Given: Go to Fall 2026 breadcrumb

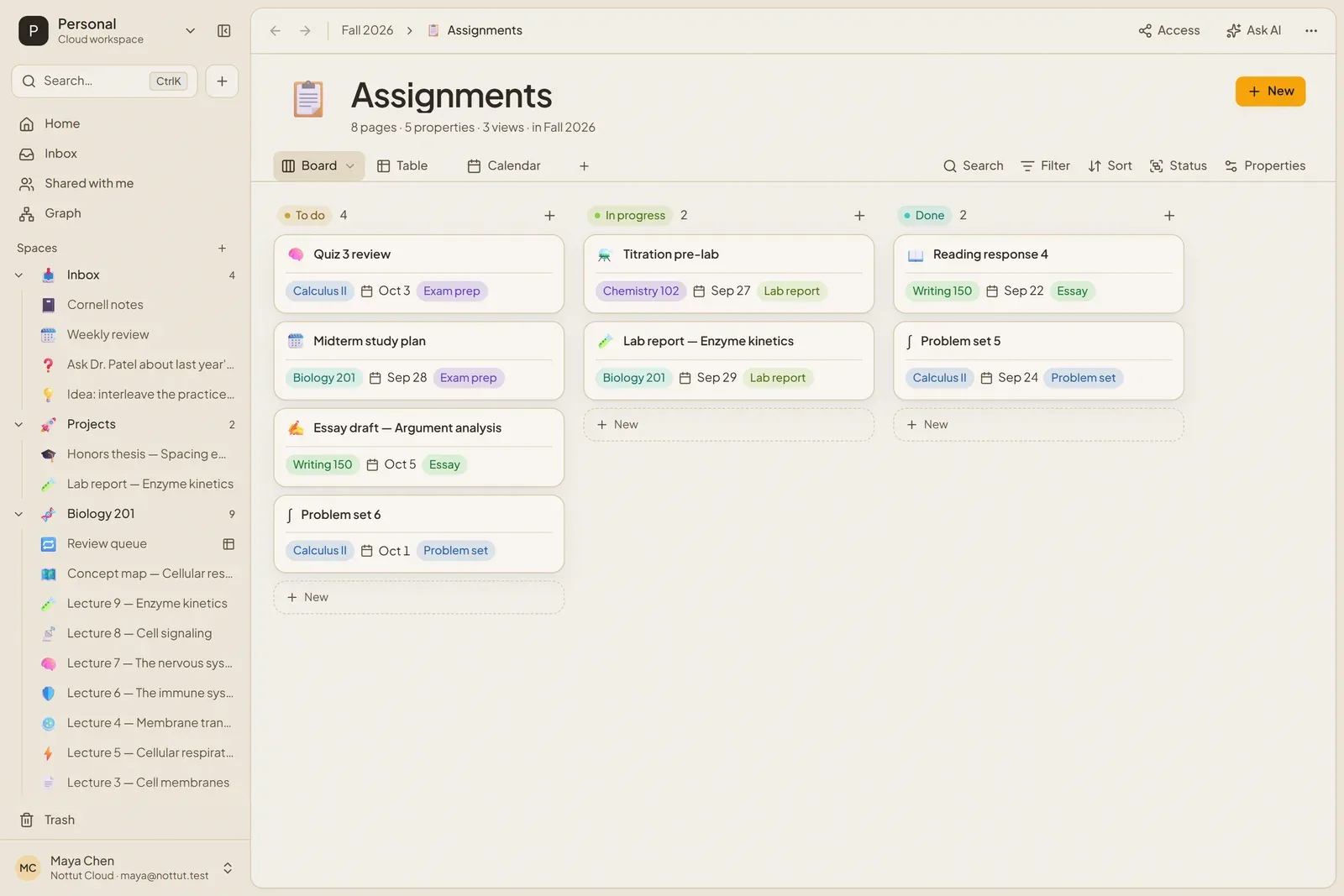Looking at the screenshot, I should [367, 30].
